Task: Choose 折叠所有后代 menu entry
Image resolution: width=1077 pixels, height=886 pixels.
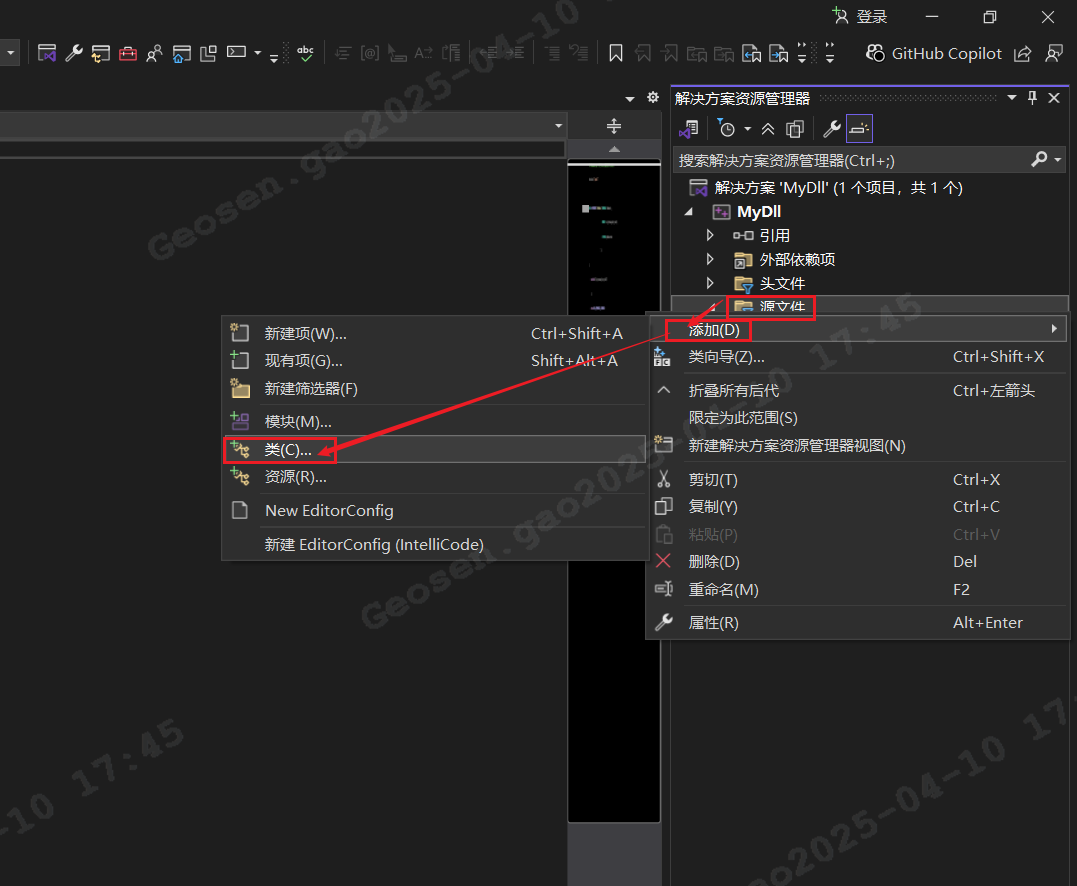Action: (858, 391)
